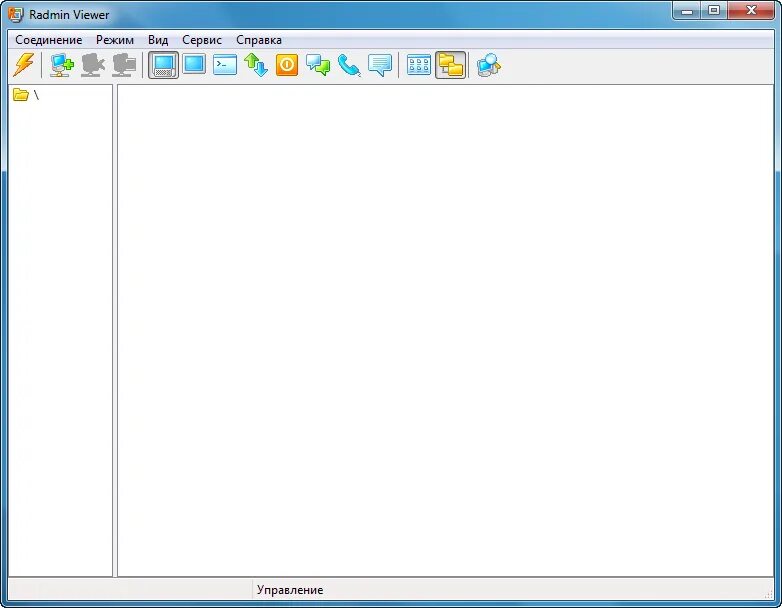Click the grayed delete connection icon
Image resolution: width=782 pixels, height=608 pixels.
point(93,65)
